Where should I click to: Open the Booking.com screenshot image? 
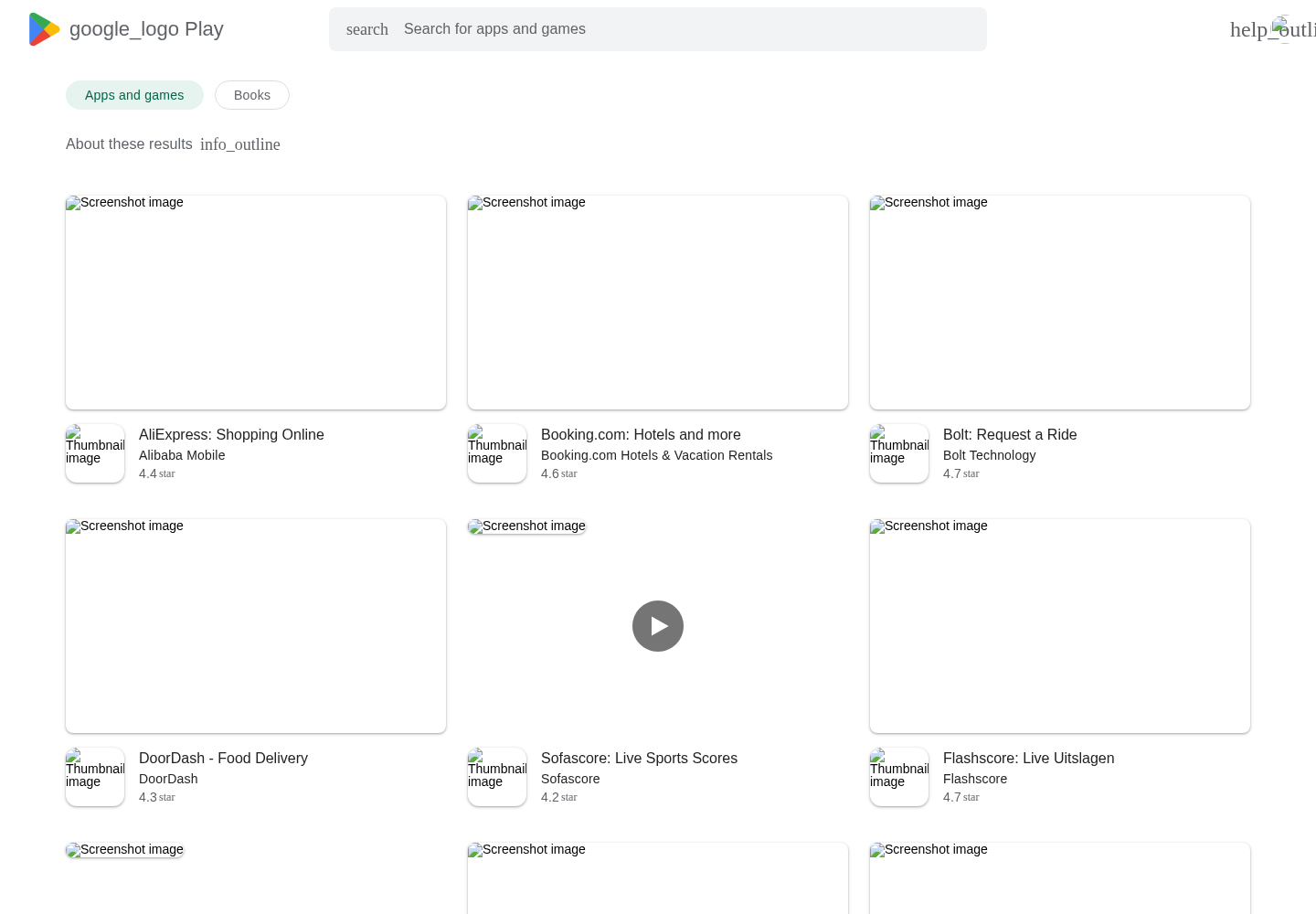658,303
